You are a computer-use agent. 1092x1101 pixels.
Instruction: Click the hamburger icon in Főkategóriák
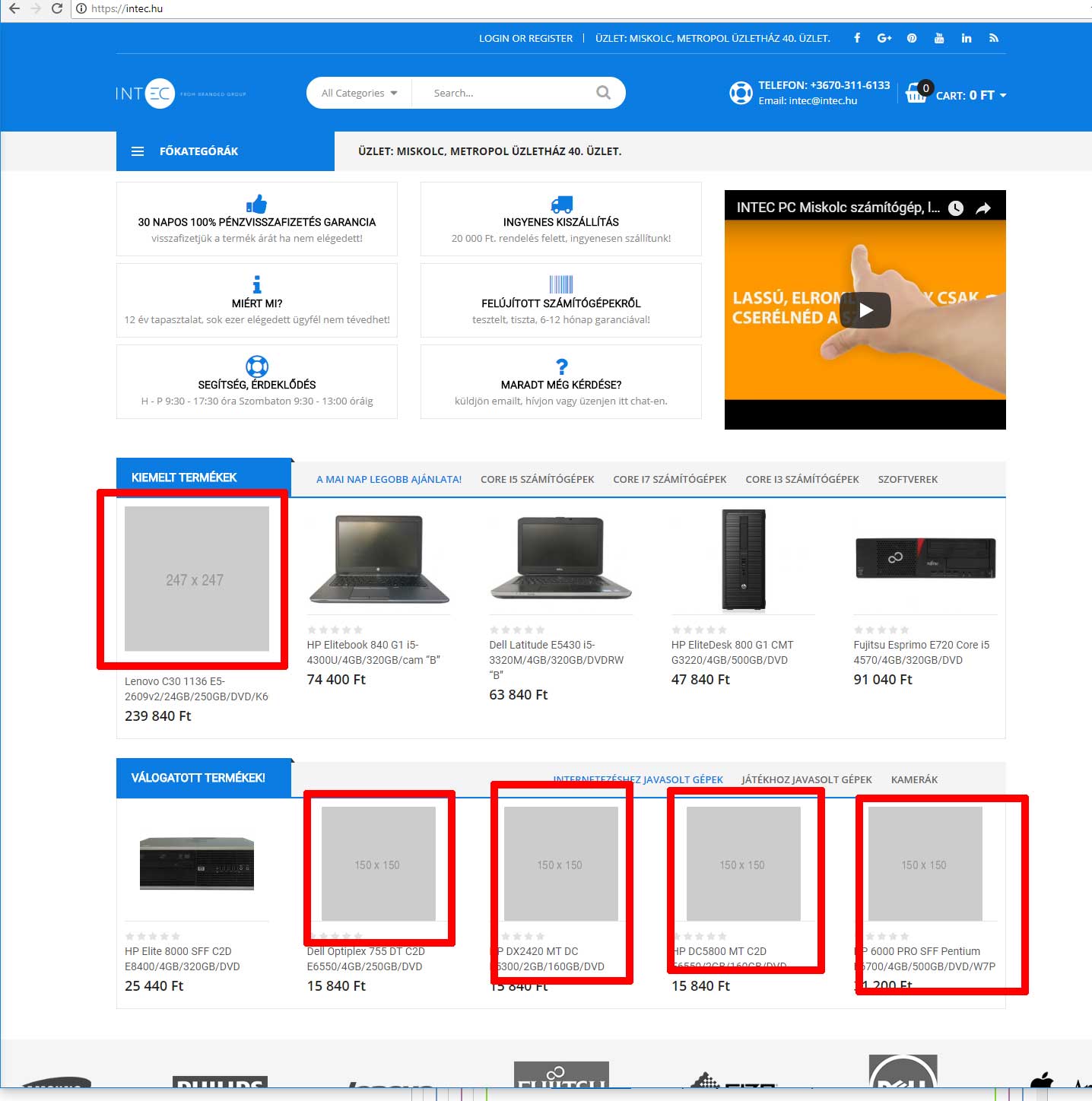tap(138, 151)
